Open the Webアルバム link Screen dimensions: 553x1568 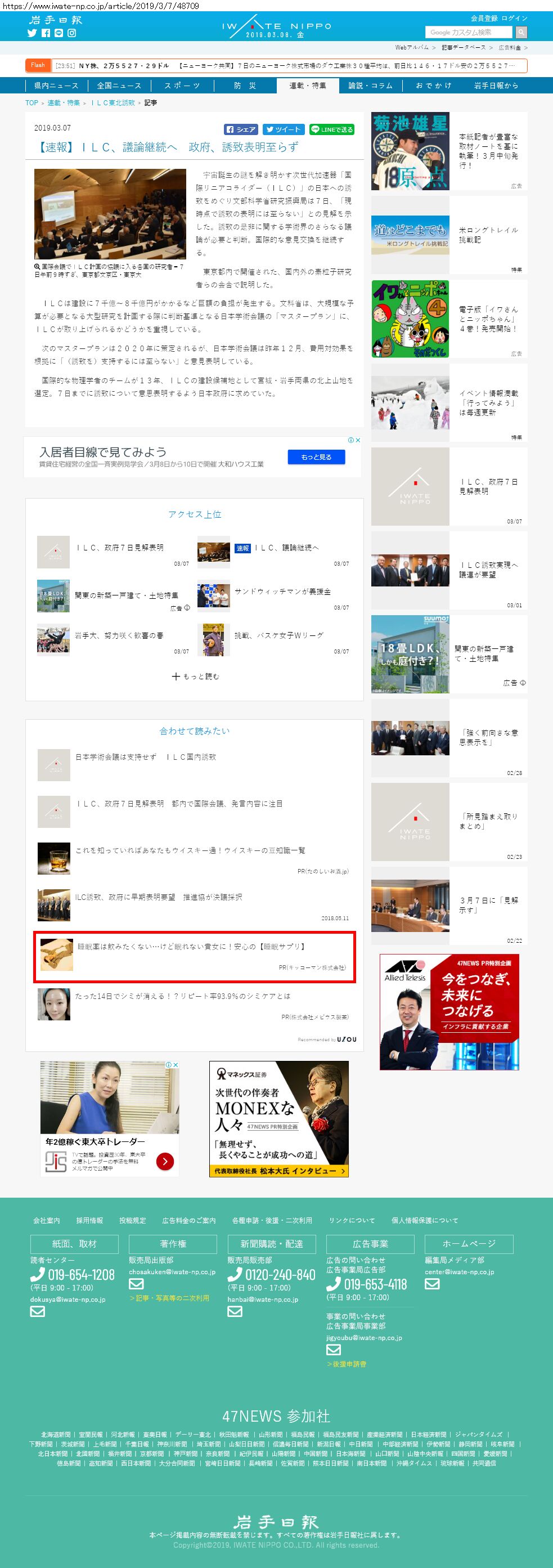(412, 47)
